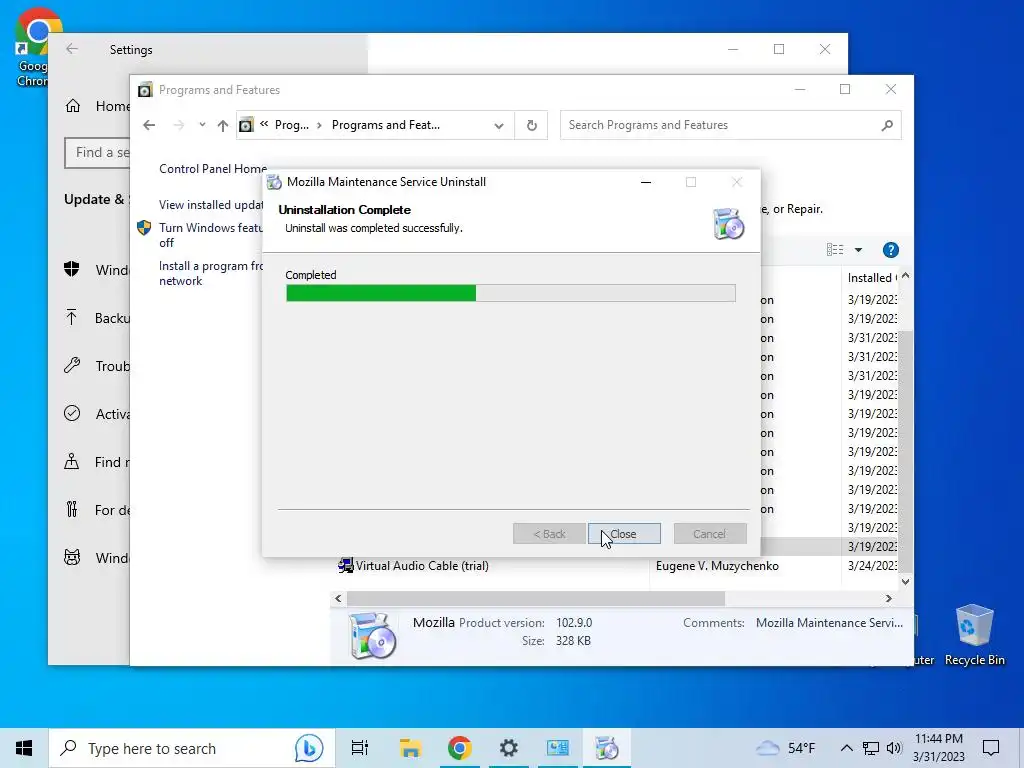Screen dimensions: 1024x768
Task: Sort by the Installed On column
Action: pos(872,278)
